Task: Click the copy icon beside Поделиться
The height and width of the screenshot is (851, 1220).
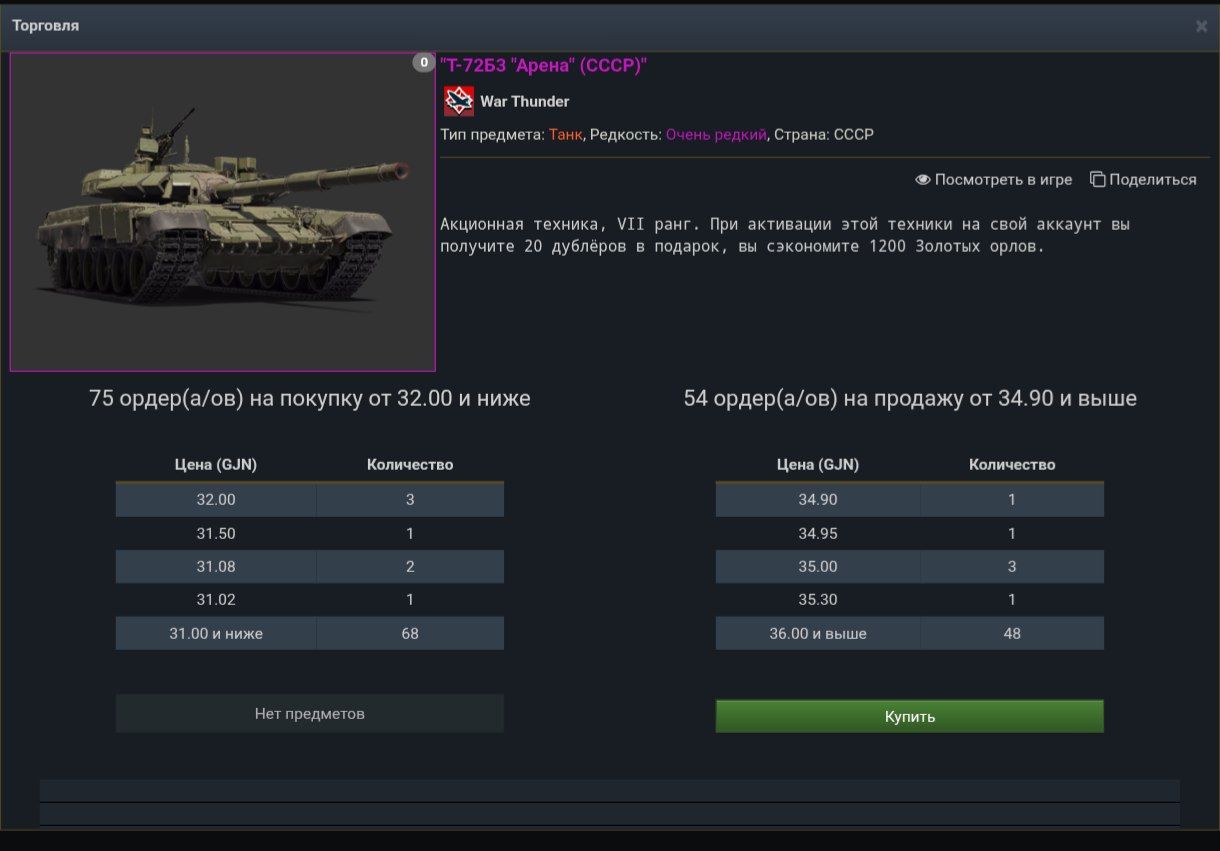Action: click(x=1097, y=180)
